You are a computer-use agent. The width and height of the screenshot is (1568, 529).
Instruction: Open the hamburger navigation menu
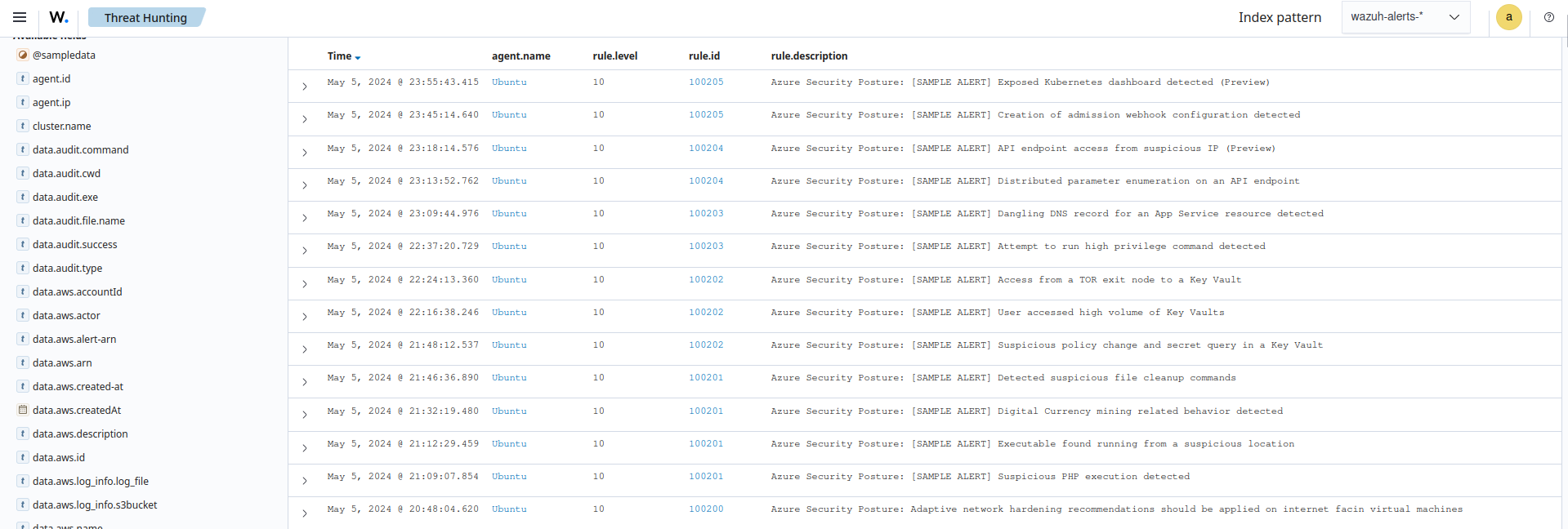[x=20, y=17]
